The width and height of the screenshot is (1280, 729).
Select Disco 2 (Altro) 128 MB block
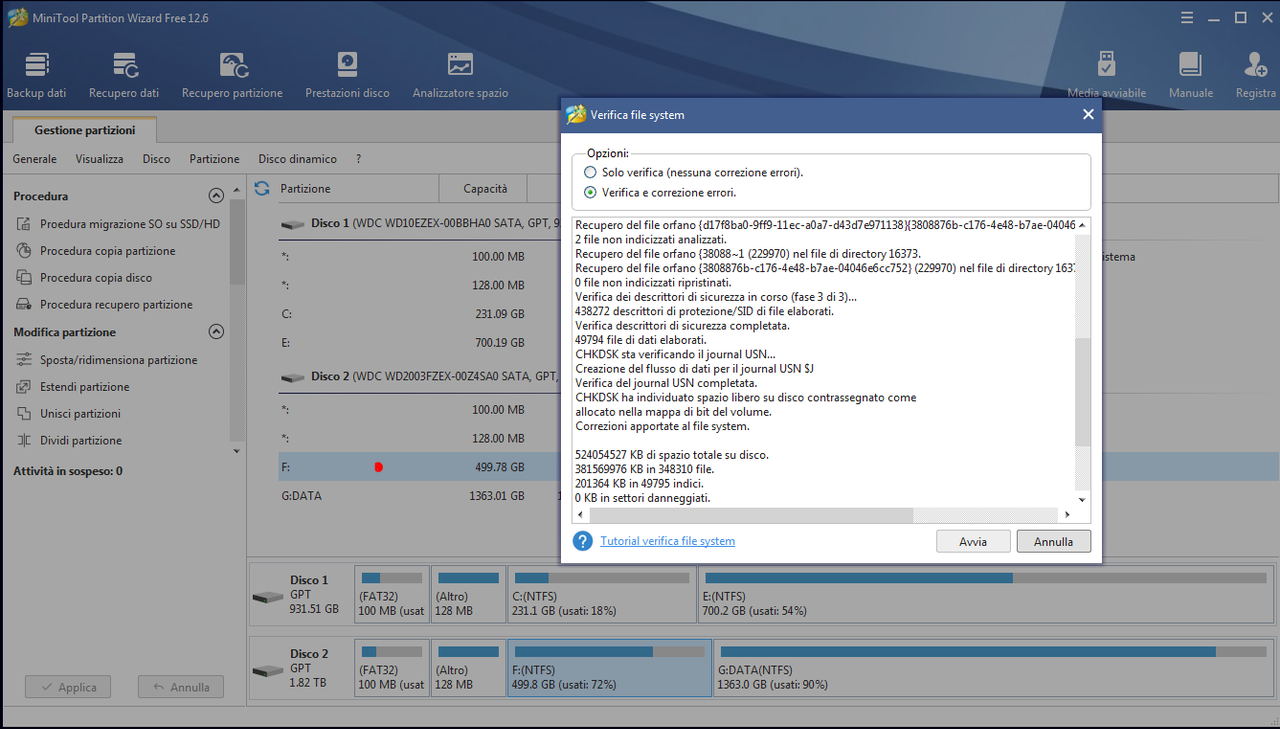point(468,667)
